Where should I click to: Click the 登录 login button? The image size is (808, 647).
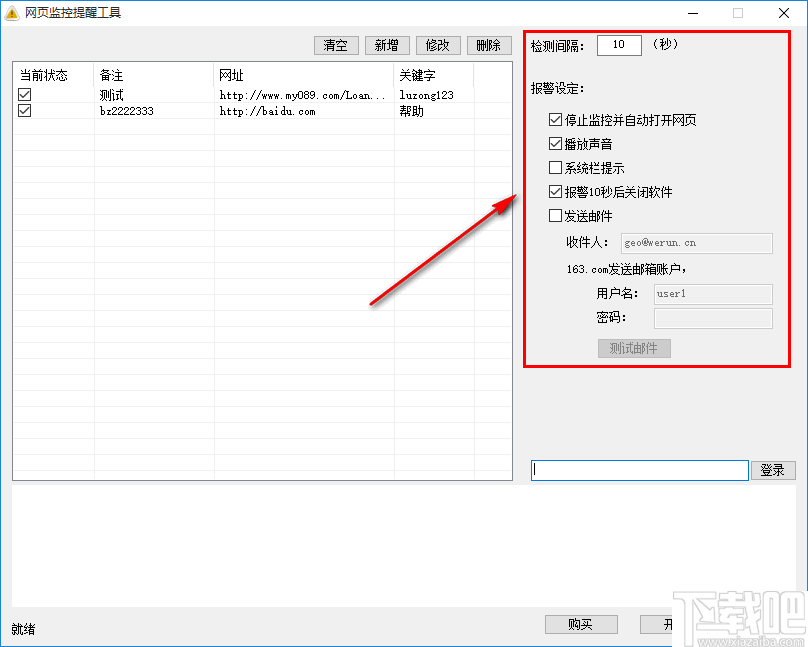(773, 470)
